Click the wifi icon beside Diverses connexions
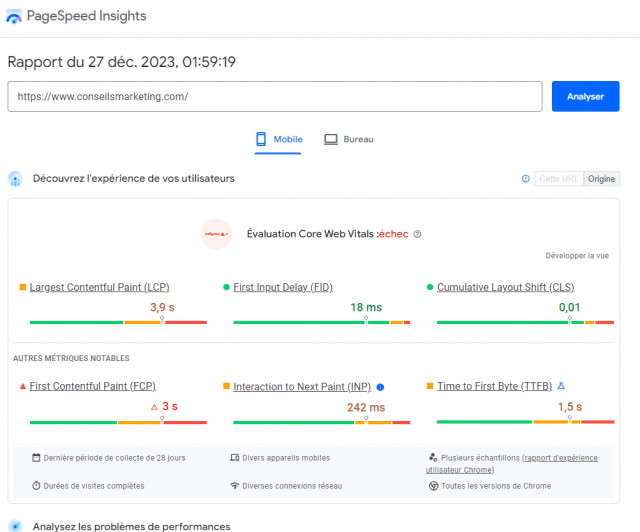 pos(235,485)
